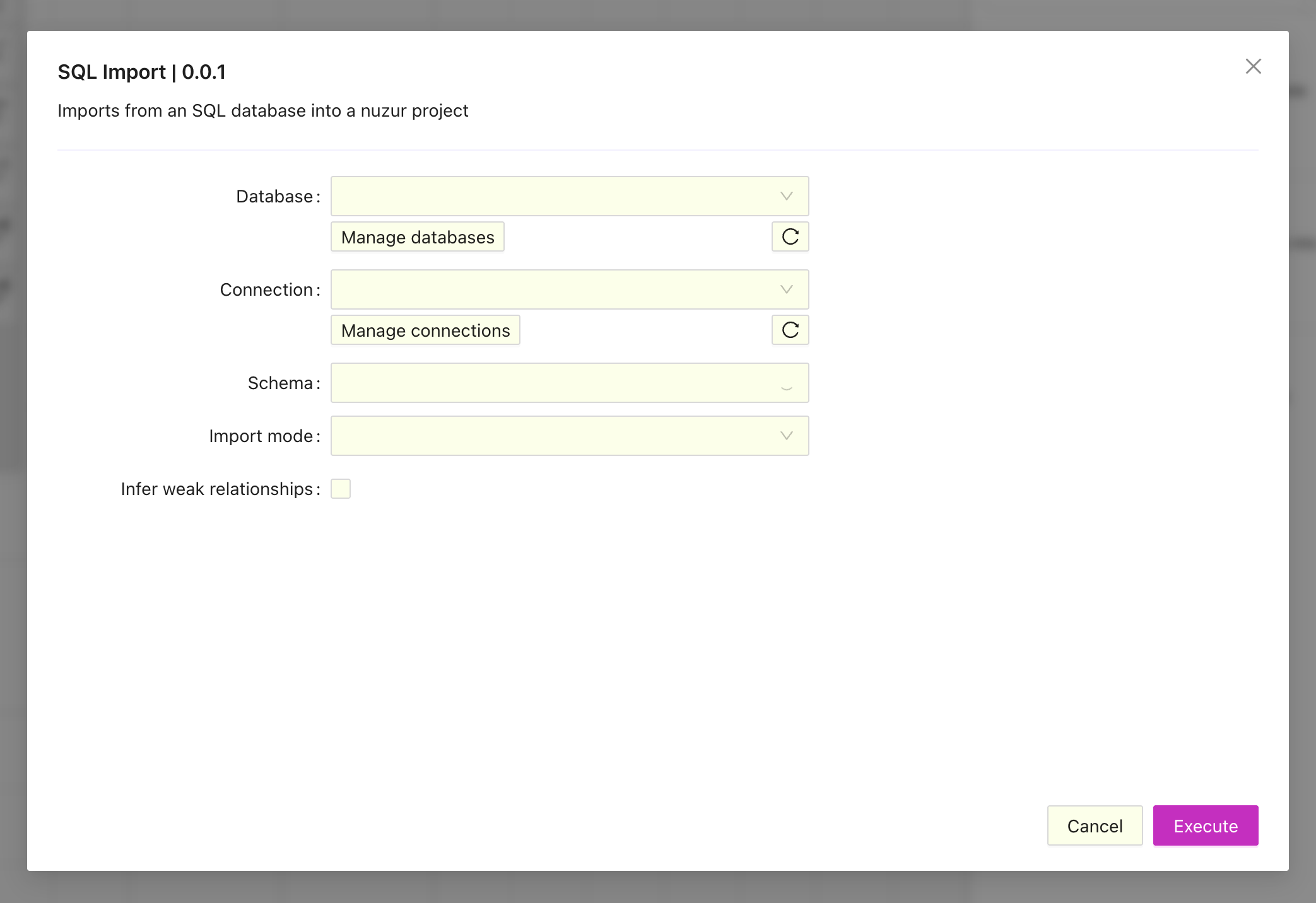Expand the Database selection dropdown
Viewport: 1316px width, 903px height.
tap(785, 196)
